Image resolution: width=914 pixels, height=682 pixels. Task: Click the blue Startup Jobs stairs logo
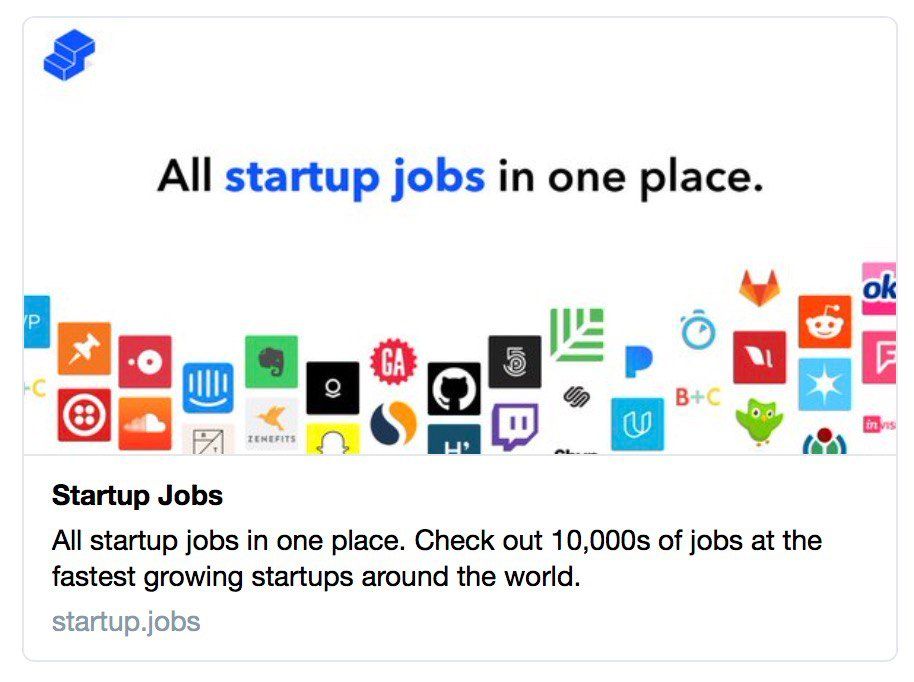click(x=69, y=54)
